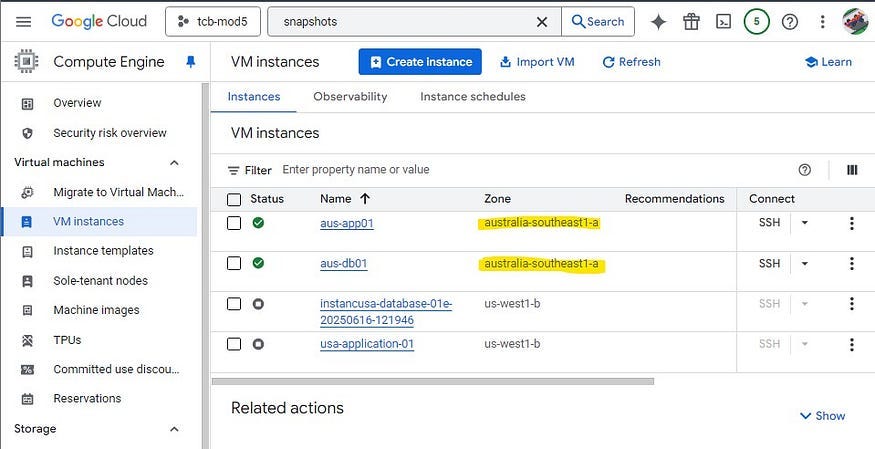
Task: Click the horizontal table scrollbar
Action: 433,382
